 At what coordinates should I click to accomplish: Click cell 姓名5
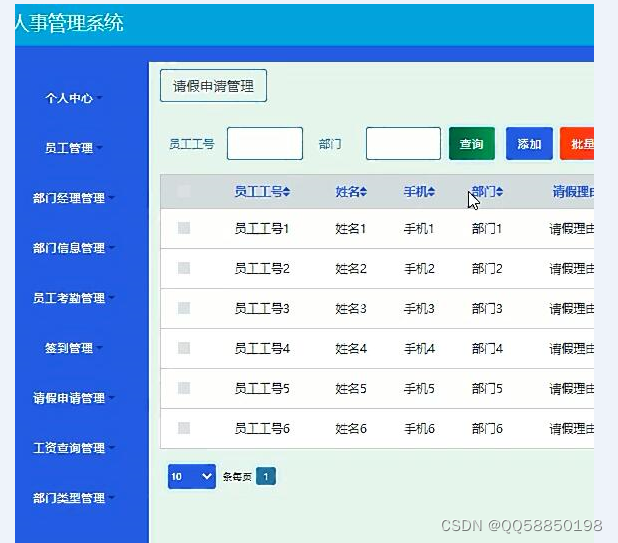click(351, 389)
